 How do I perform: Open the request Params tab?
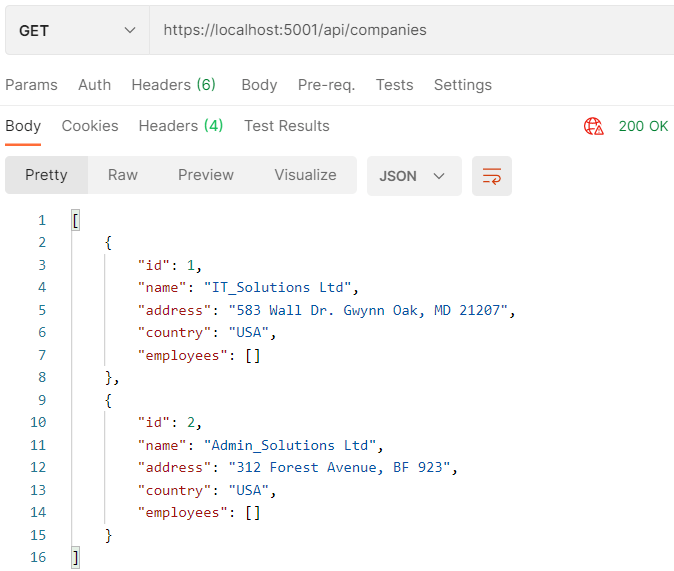click(31, 85)
